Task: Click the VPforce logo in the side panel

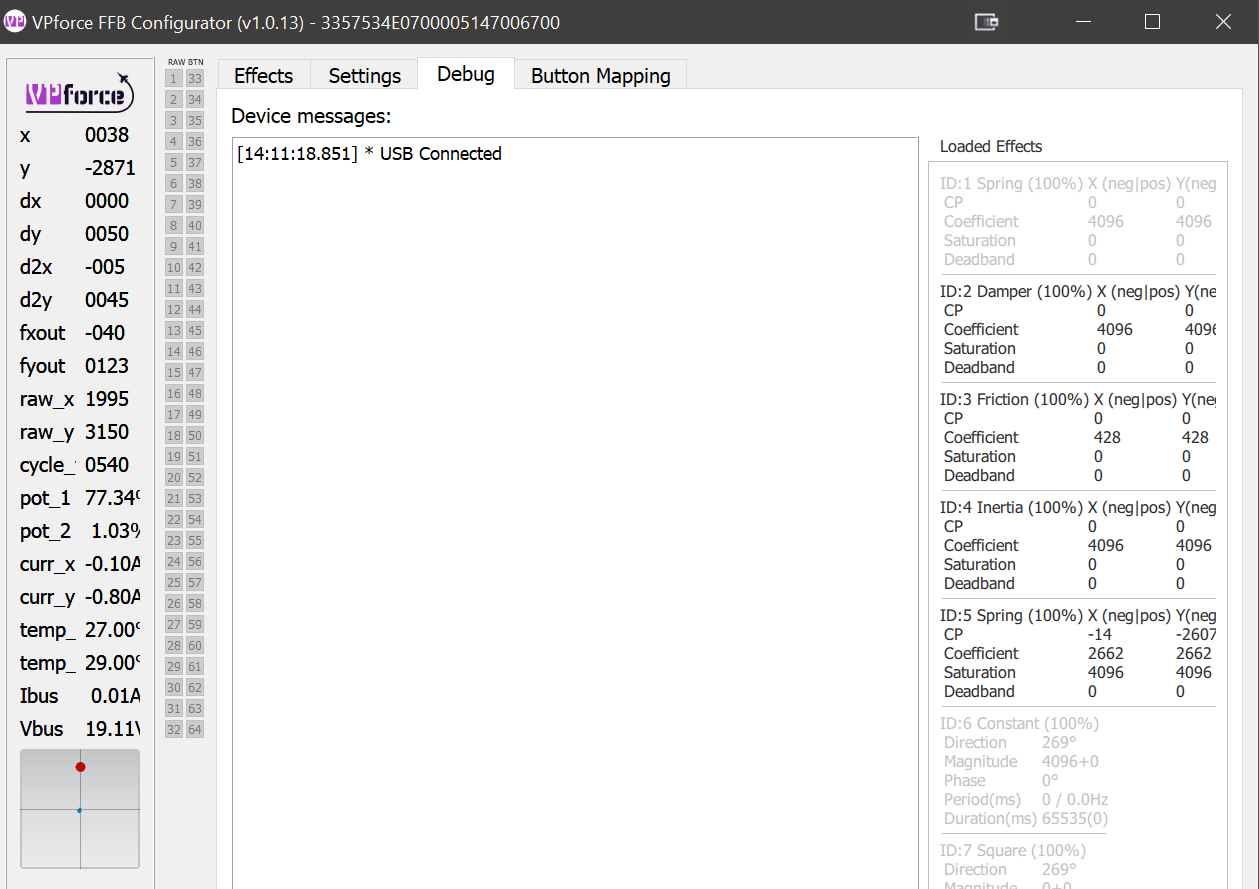Action: (x=79, y=93)
